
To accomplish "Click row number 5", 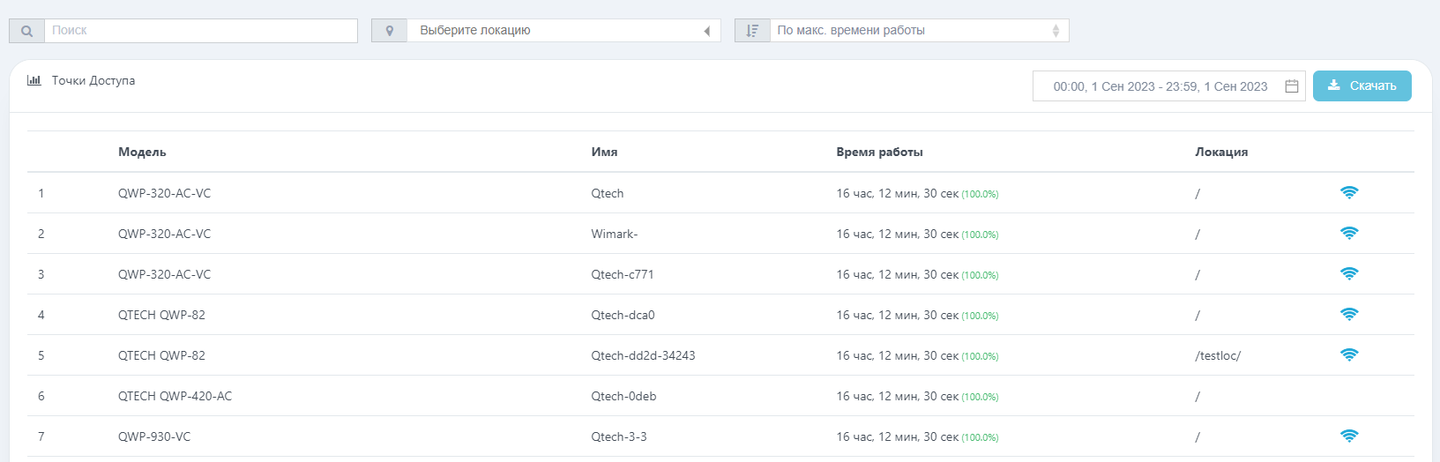I will [x=41, y=355].
